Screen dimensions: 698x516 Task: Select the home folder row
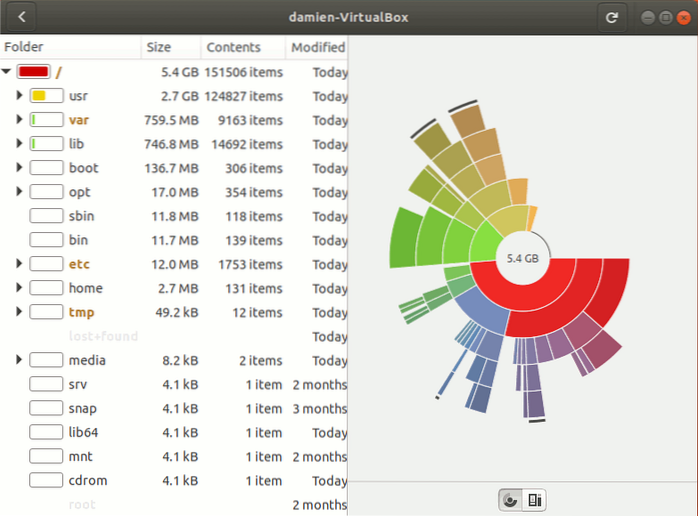pos(87,288)
